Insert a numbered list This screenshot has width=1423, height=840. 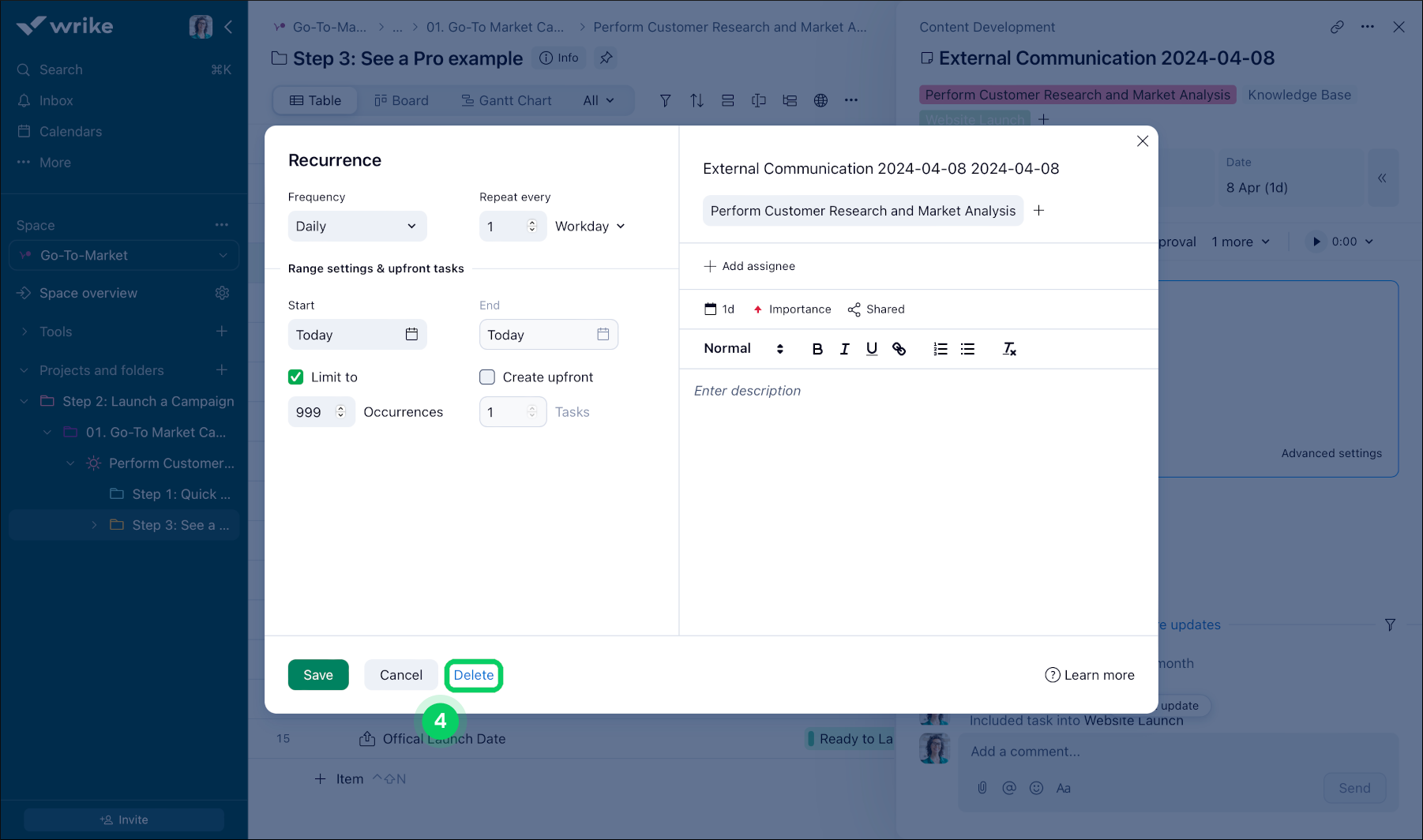(940, 349)
